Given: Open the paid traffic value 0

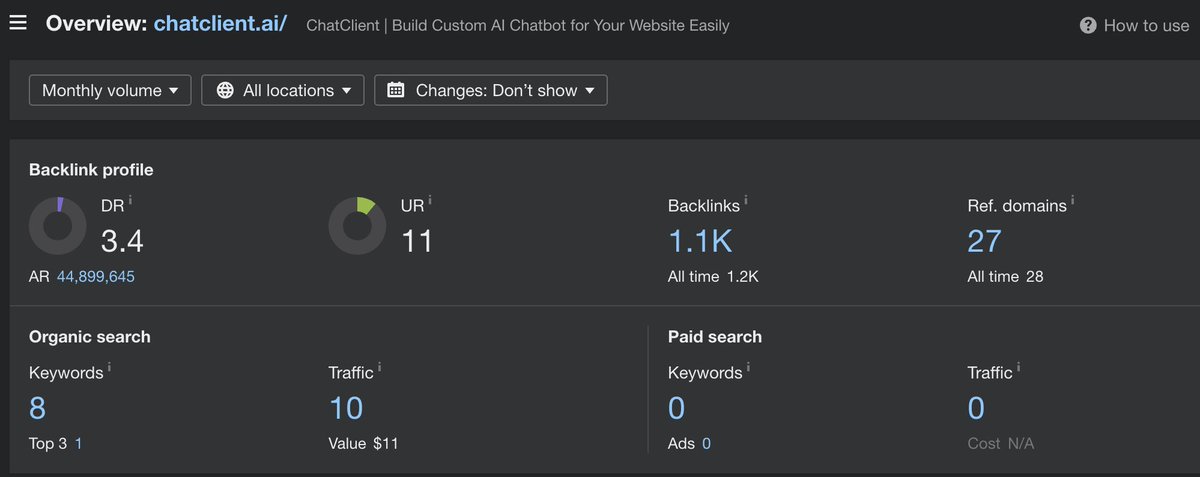Looking at the screenshot, I should [x=976, y=408].
